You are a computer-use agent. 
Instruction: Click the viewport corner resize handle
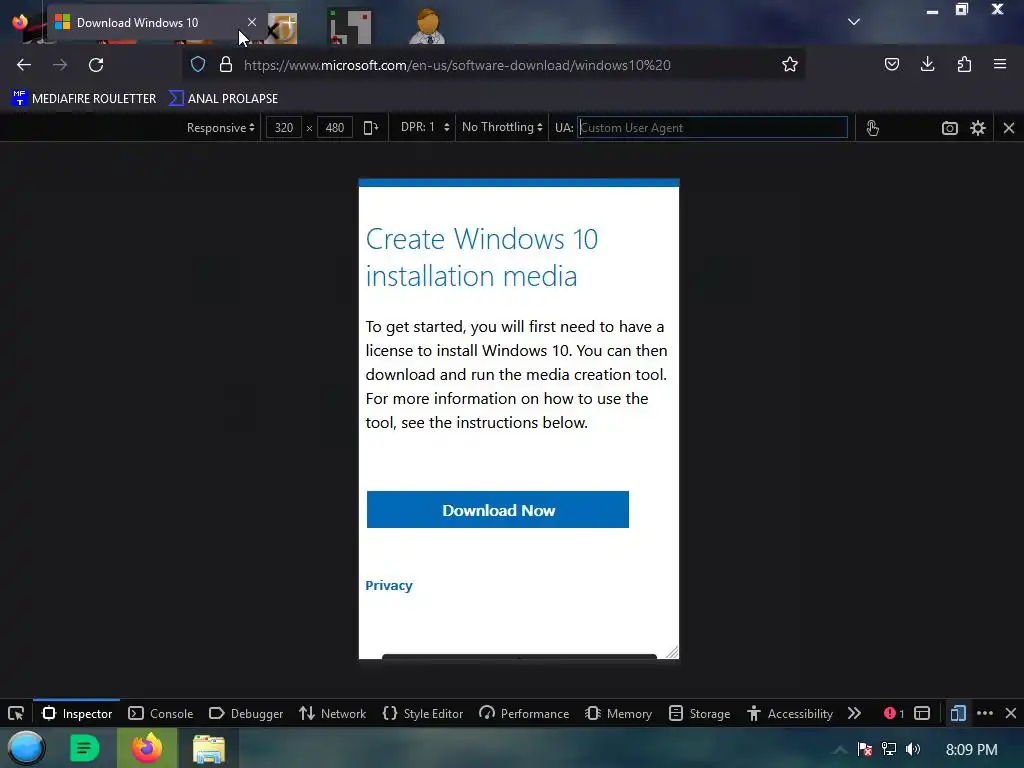tap(672, 652)
